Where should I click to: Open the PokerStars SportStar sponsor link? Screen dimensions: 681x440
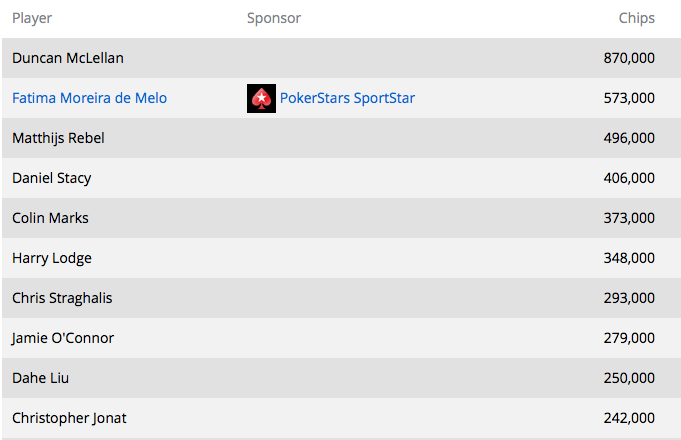pos(347,98)
